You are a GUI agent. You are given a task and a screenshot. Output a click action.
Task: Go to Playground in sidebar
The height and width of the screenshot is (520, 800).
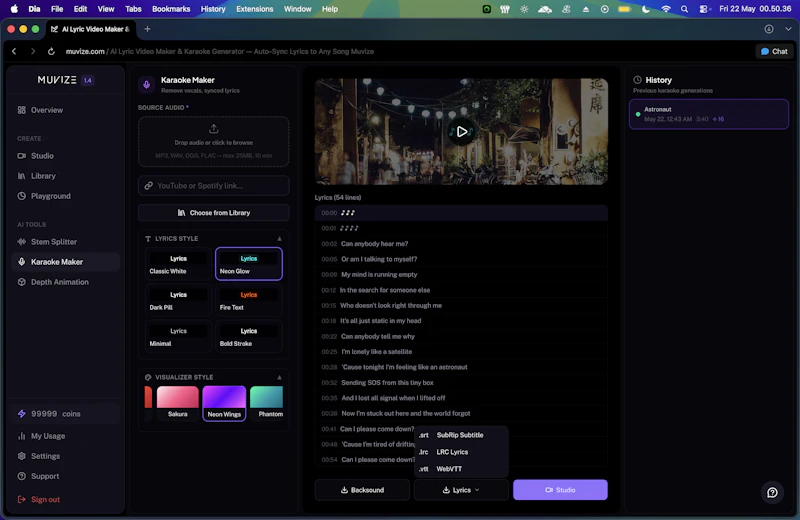coord(51,196)
